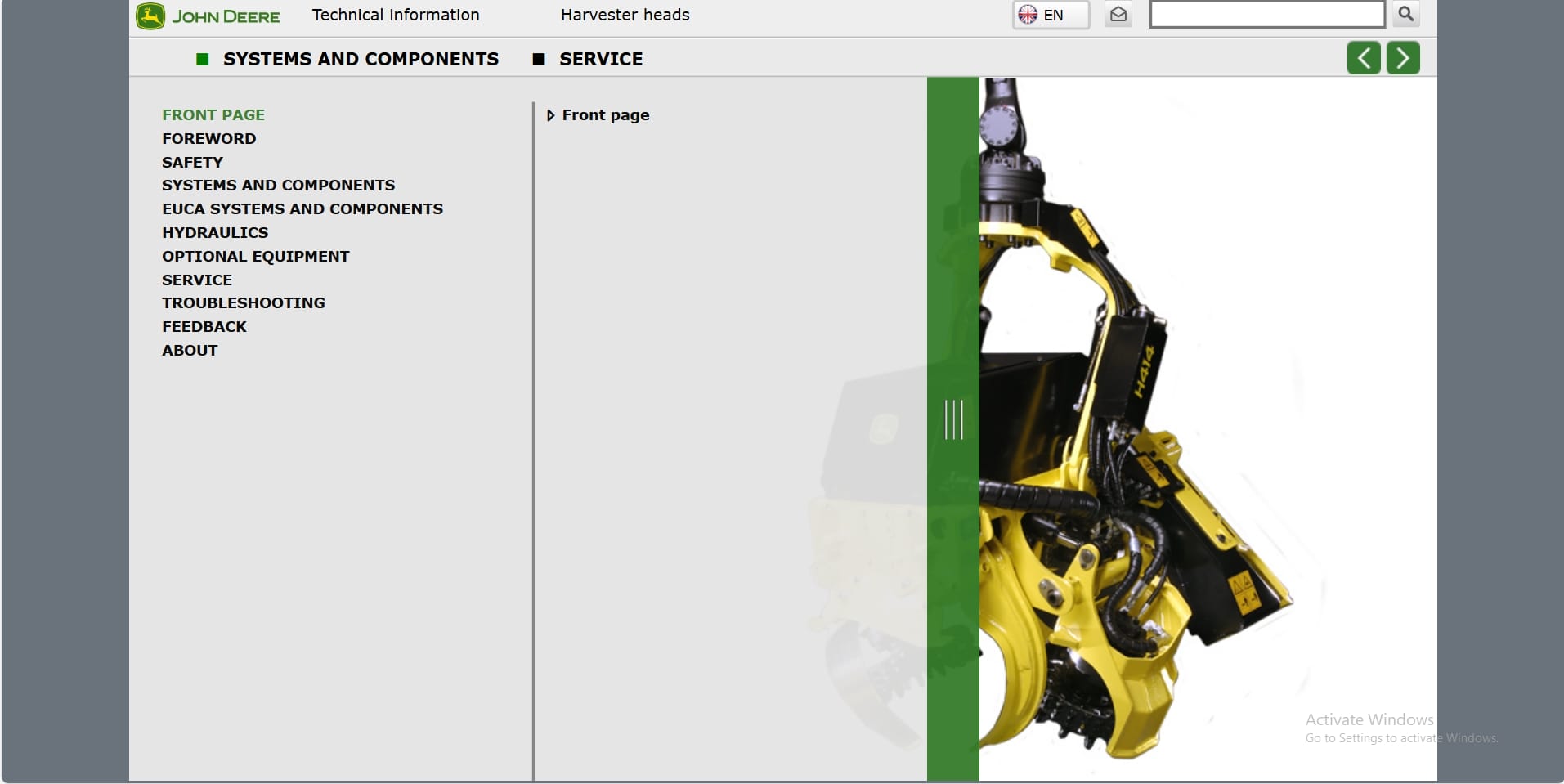
Task: Click the green square beside SYSTEMS AND COMPONENTS
Action: coord(204,59)
